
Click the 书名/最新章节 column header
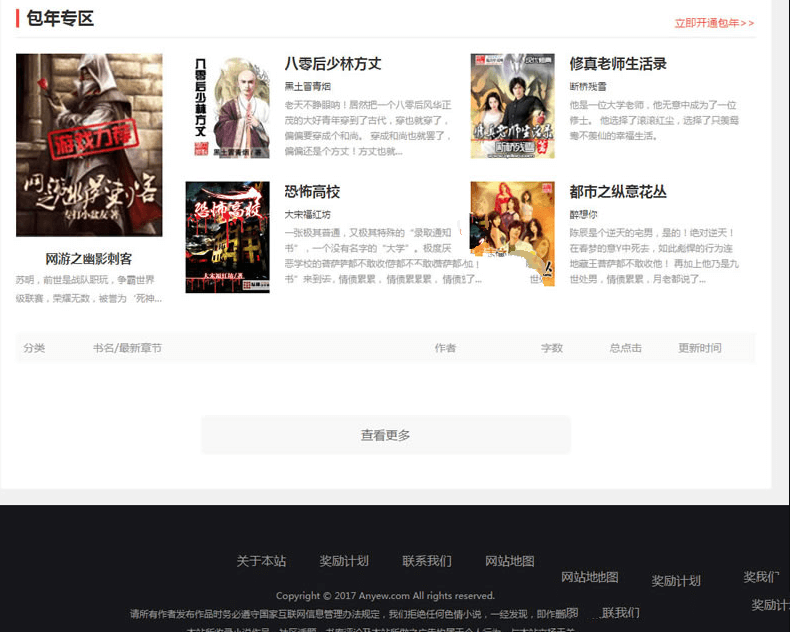(x=127, y=348)
